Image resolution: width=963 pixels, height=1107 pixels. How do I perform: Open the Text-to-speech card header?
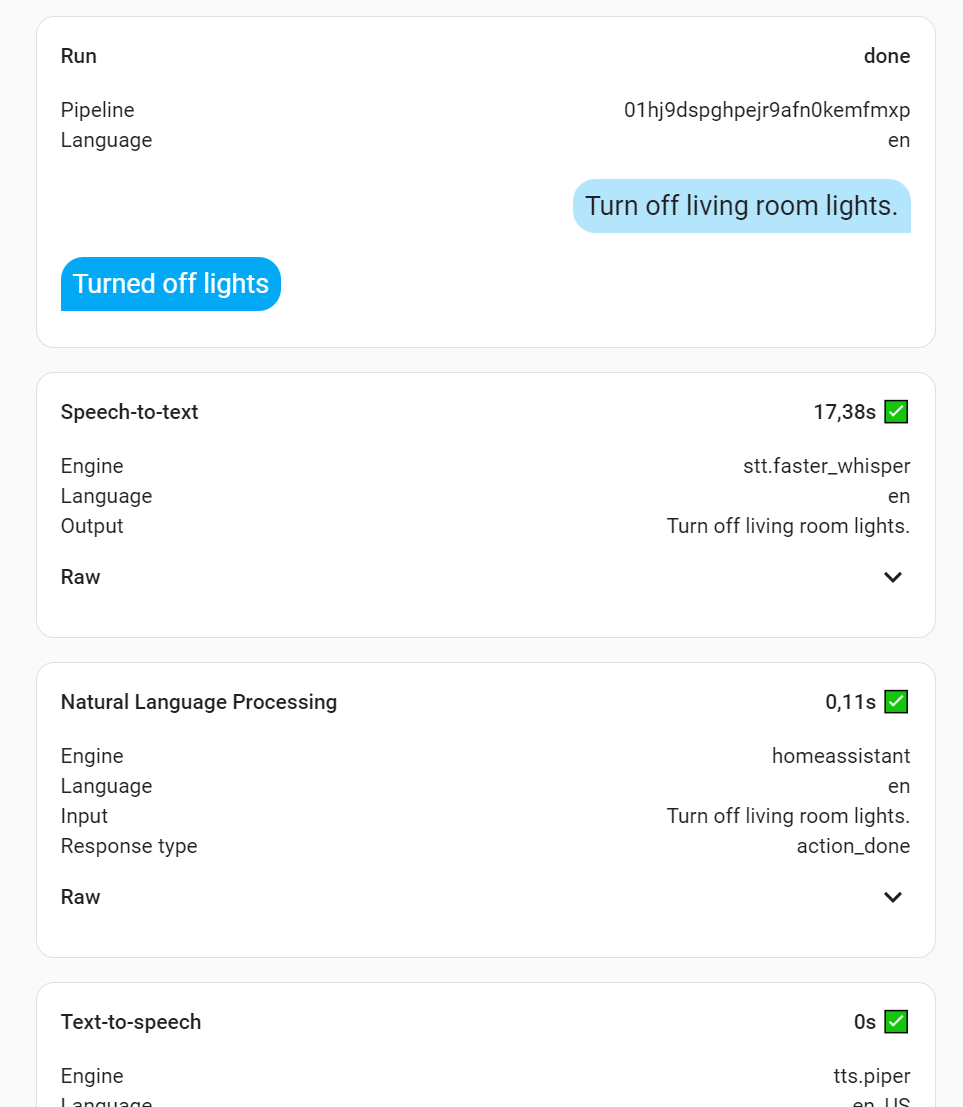[131, 1021]
